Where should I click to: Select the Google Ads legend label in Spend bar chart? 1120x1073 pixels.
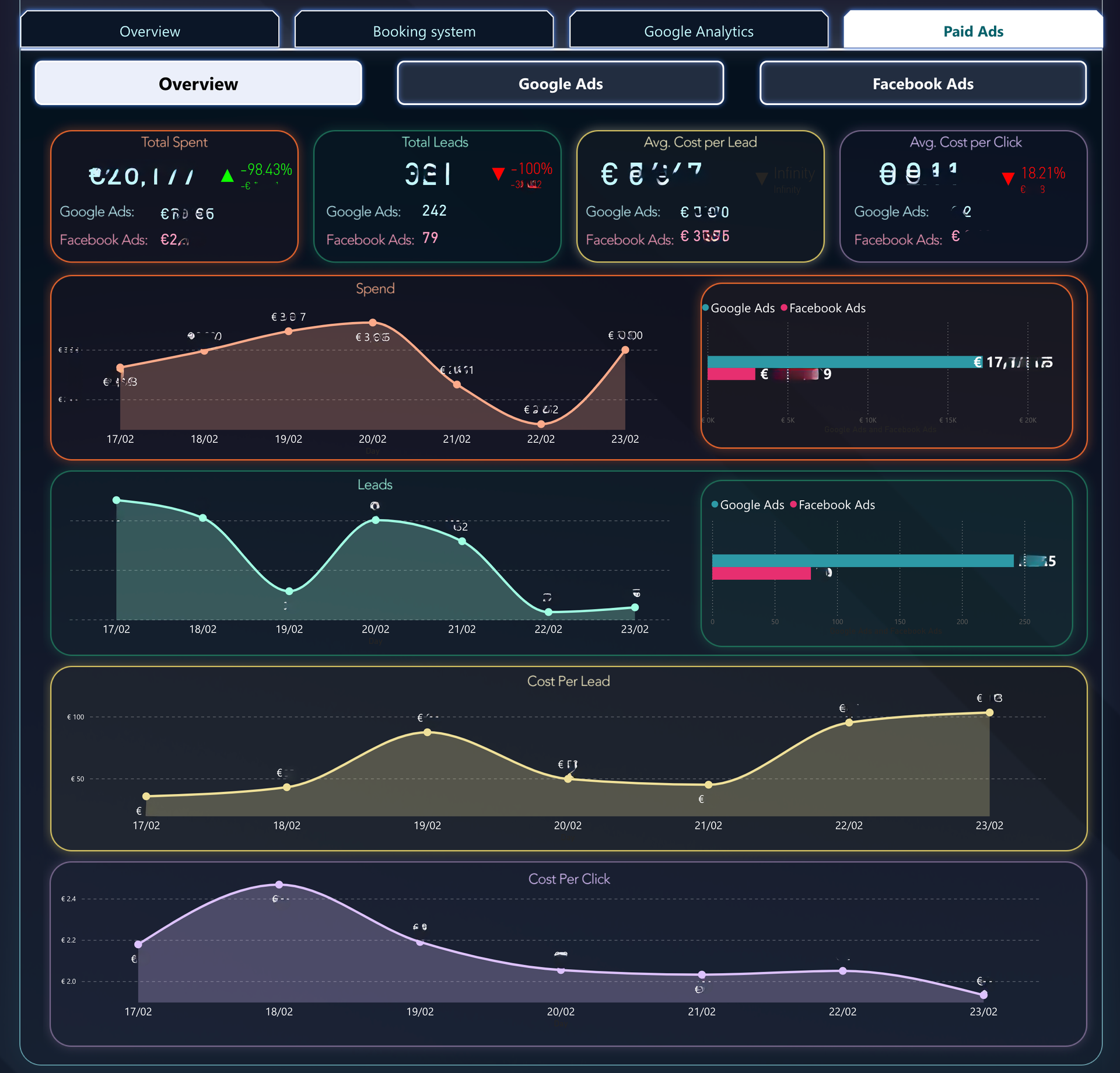point(743,308)
